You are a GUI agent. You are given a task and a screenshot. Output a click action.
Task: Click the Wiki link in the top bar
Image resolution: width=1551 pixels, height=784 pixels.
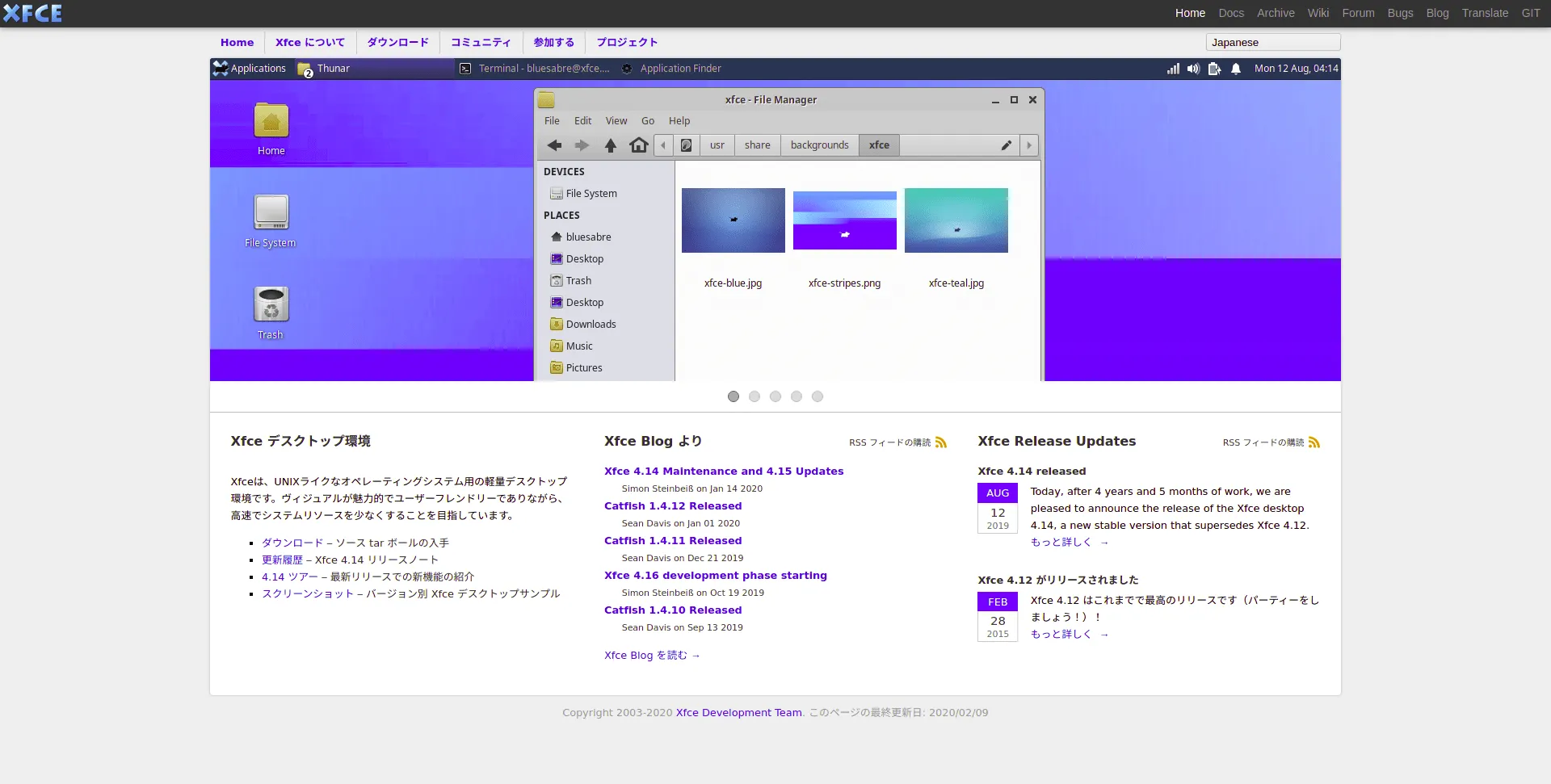pos(1318,13)
